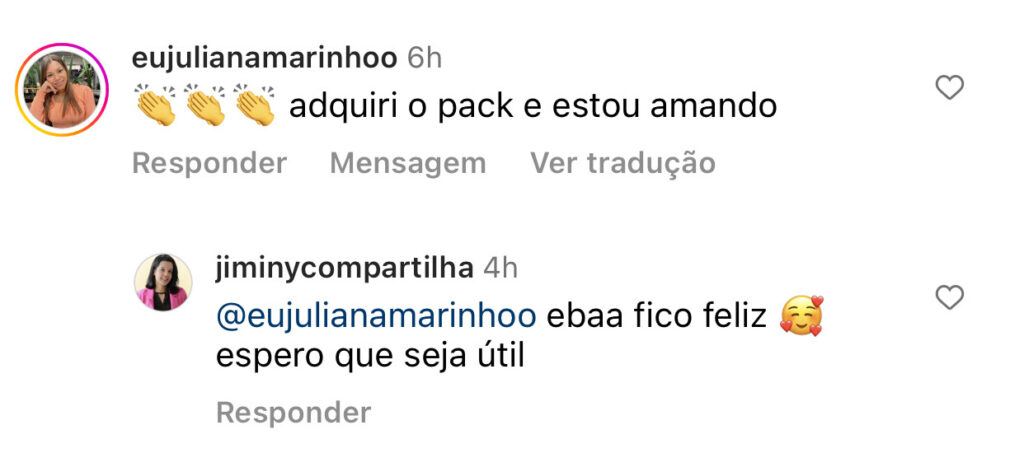Show translation with Ver tradução
Viewport: 1024px width, 467px height.
click(623, 163)
